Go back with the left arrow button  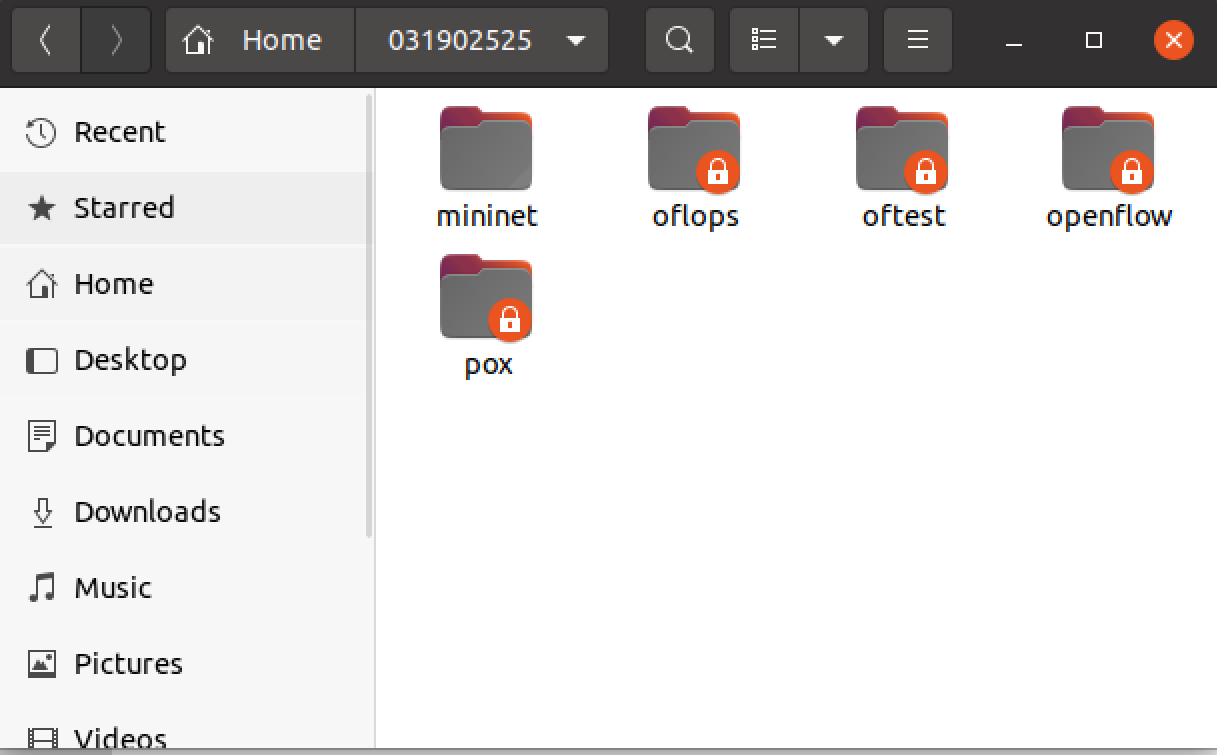point(46,40)
